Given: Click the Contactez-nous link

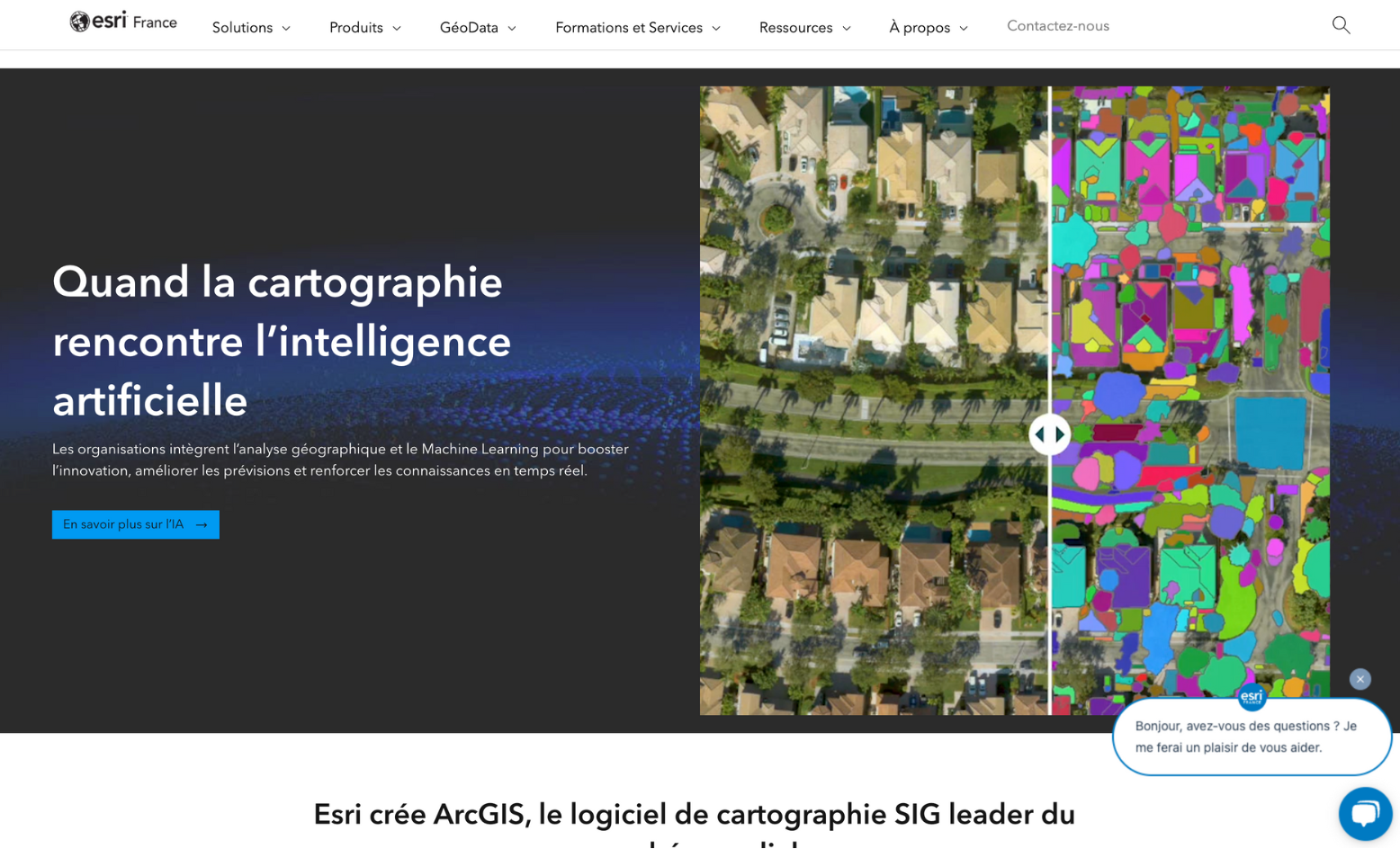Looking at the screenshot, I should [x=1058, y=26].
